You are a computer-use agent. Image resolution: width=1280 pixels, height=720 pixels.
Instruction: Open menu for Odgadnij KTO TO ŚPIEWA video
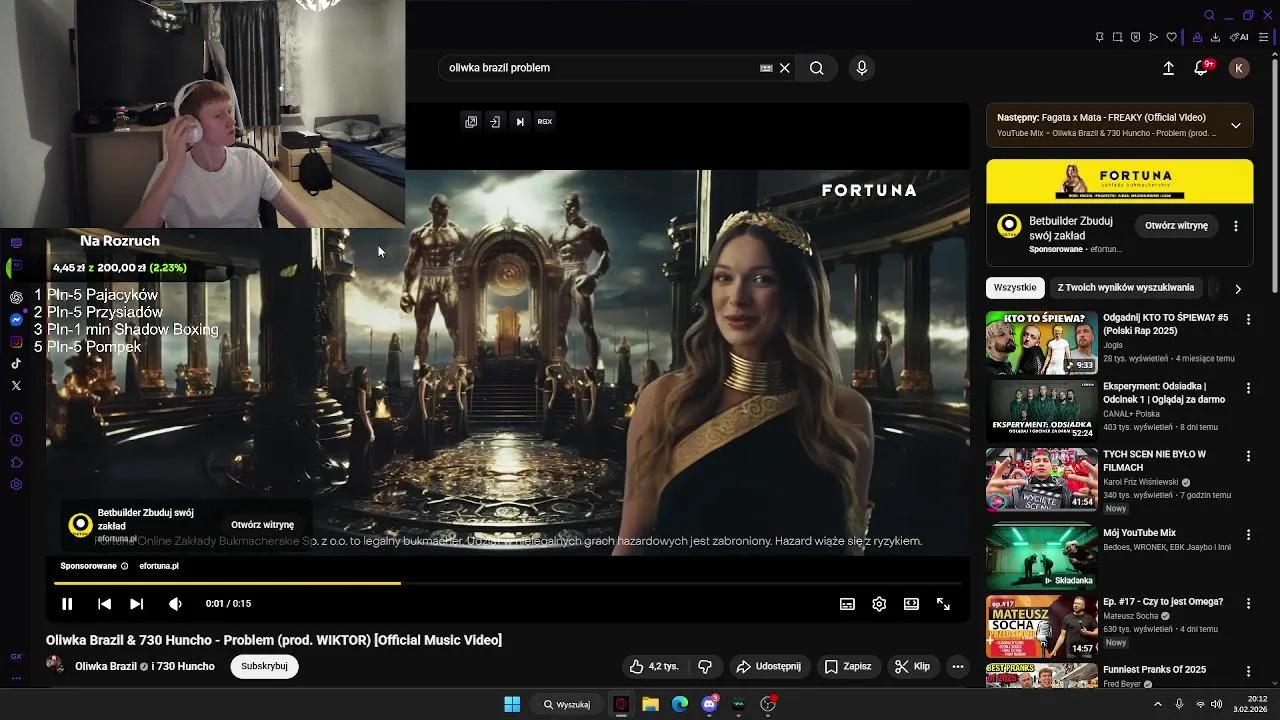[x=1248, y=319]
